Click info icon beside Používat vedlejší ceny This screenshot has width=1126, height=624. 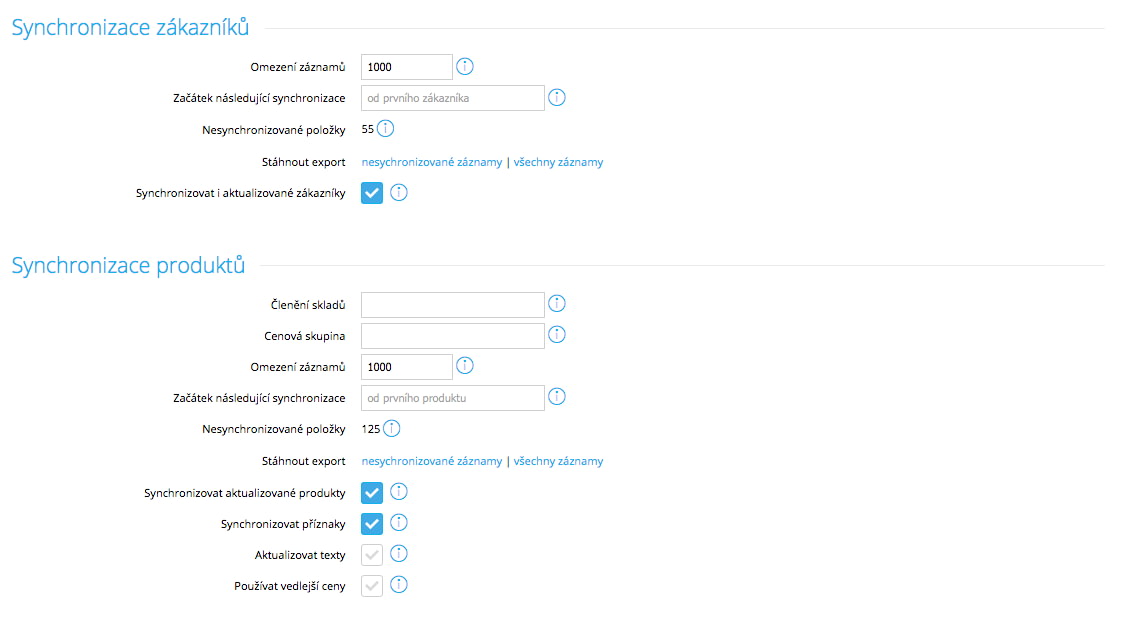399,585
